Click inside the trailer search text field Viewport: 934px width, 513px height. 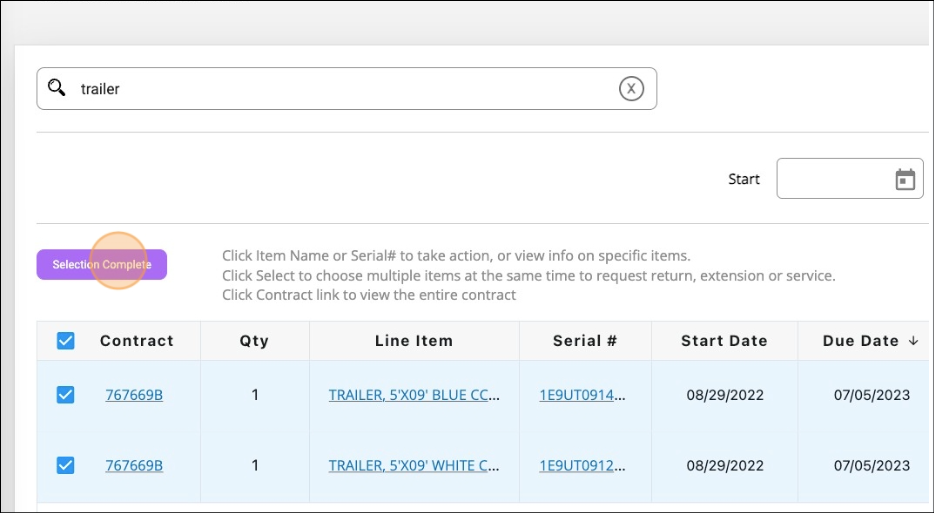(340, 89)
